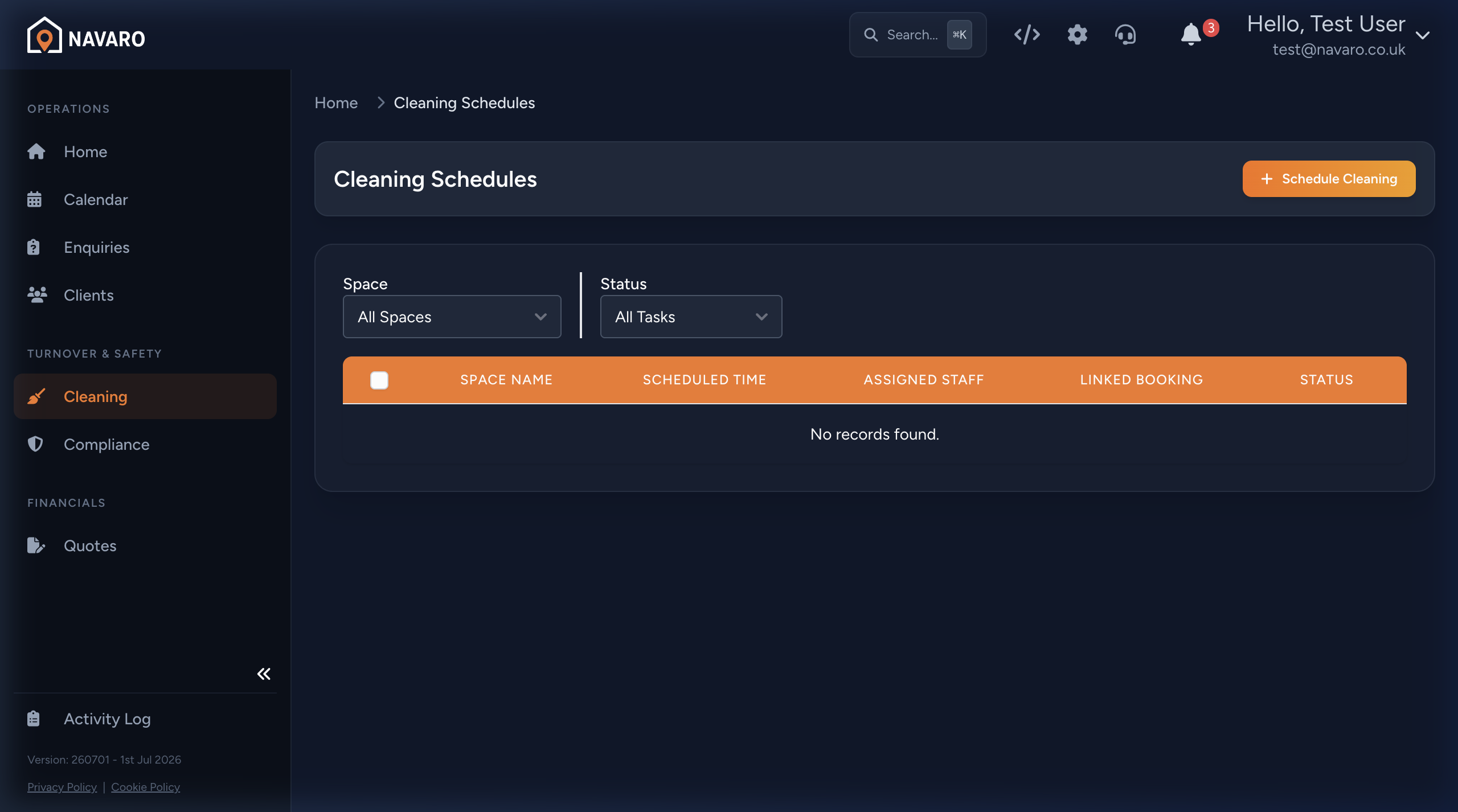This screenshot has width=1458, height=812.
Task: Click the Clients people icon
Action: [x=37, y=295]
